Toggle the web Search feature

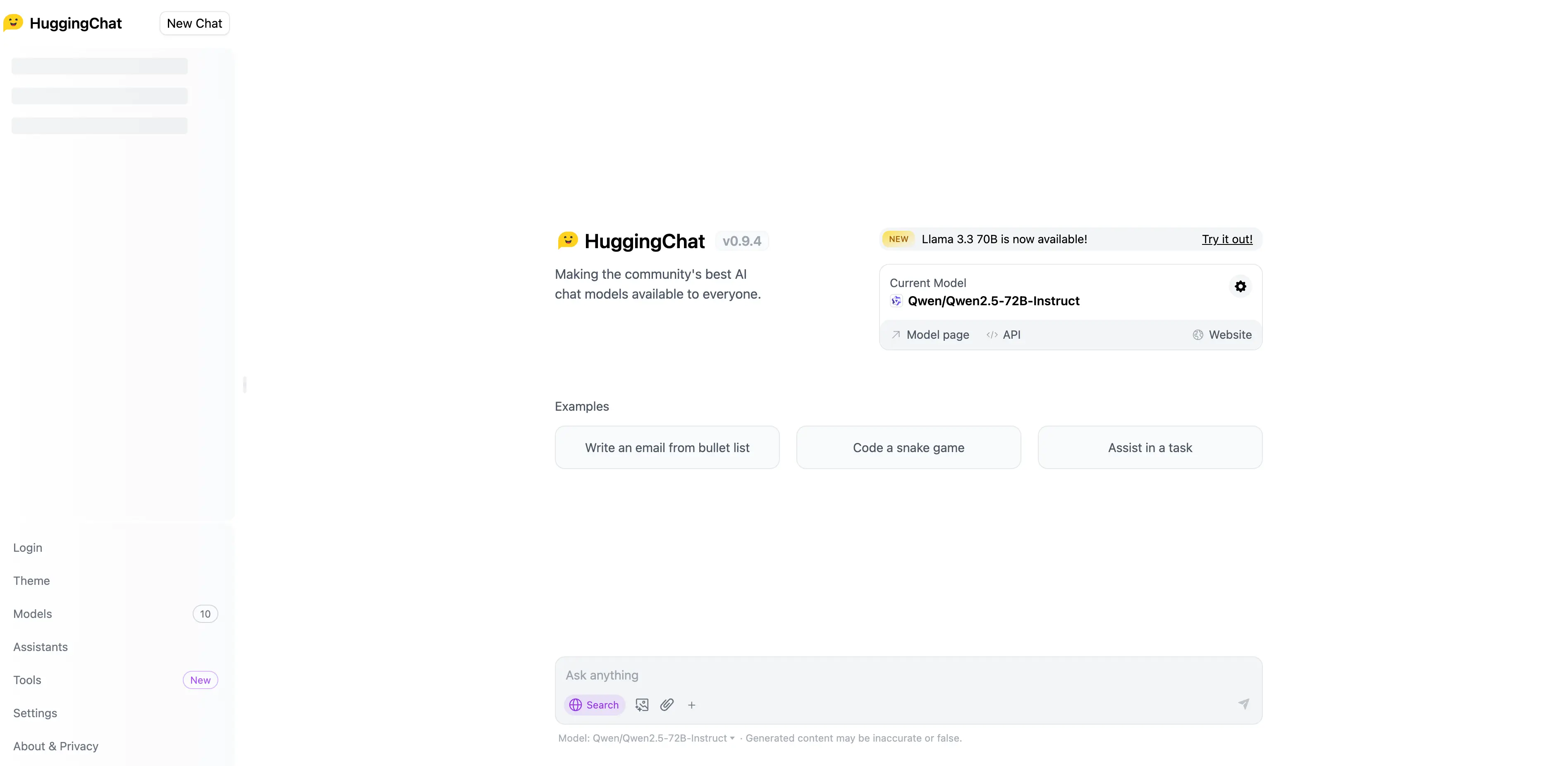594,704
